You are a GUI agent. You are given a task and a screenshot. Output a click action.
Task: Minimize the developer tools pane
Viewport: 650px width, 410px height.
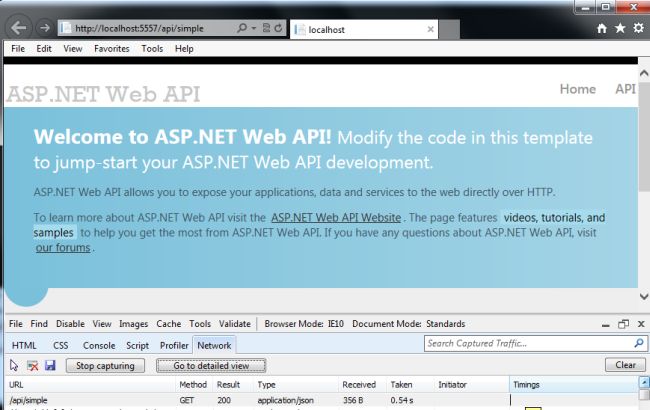pos(606,325)
